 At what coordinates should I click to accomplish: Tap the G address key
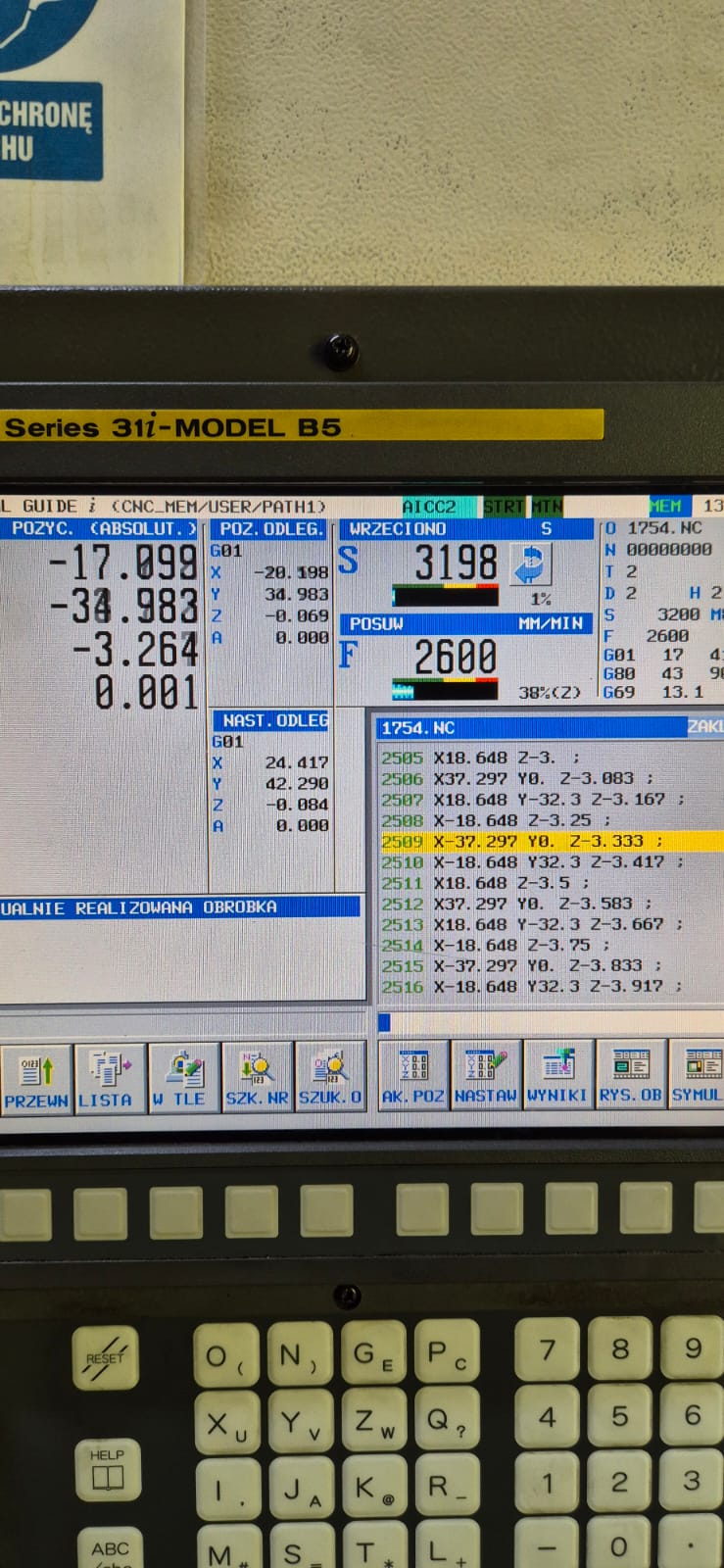(x=372, y=1354)
